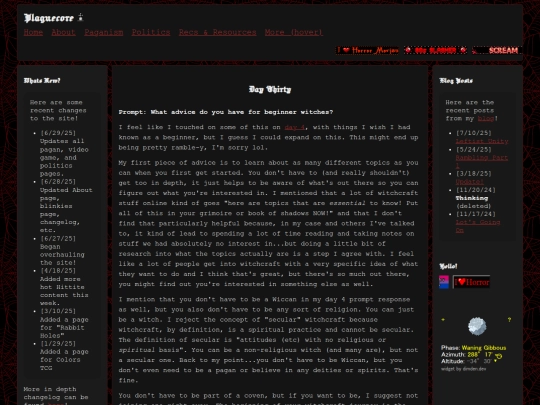The width and height of the screenshot is (540, 405).
Task: Click the Altitude reading in moon widget
Action: tap(466, 361)
